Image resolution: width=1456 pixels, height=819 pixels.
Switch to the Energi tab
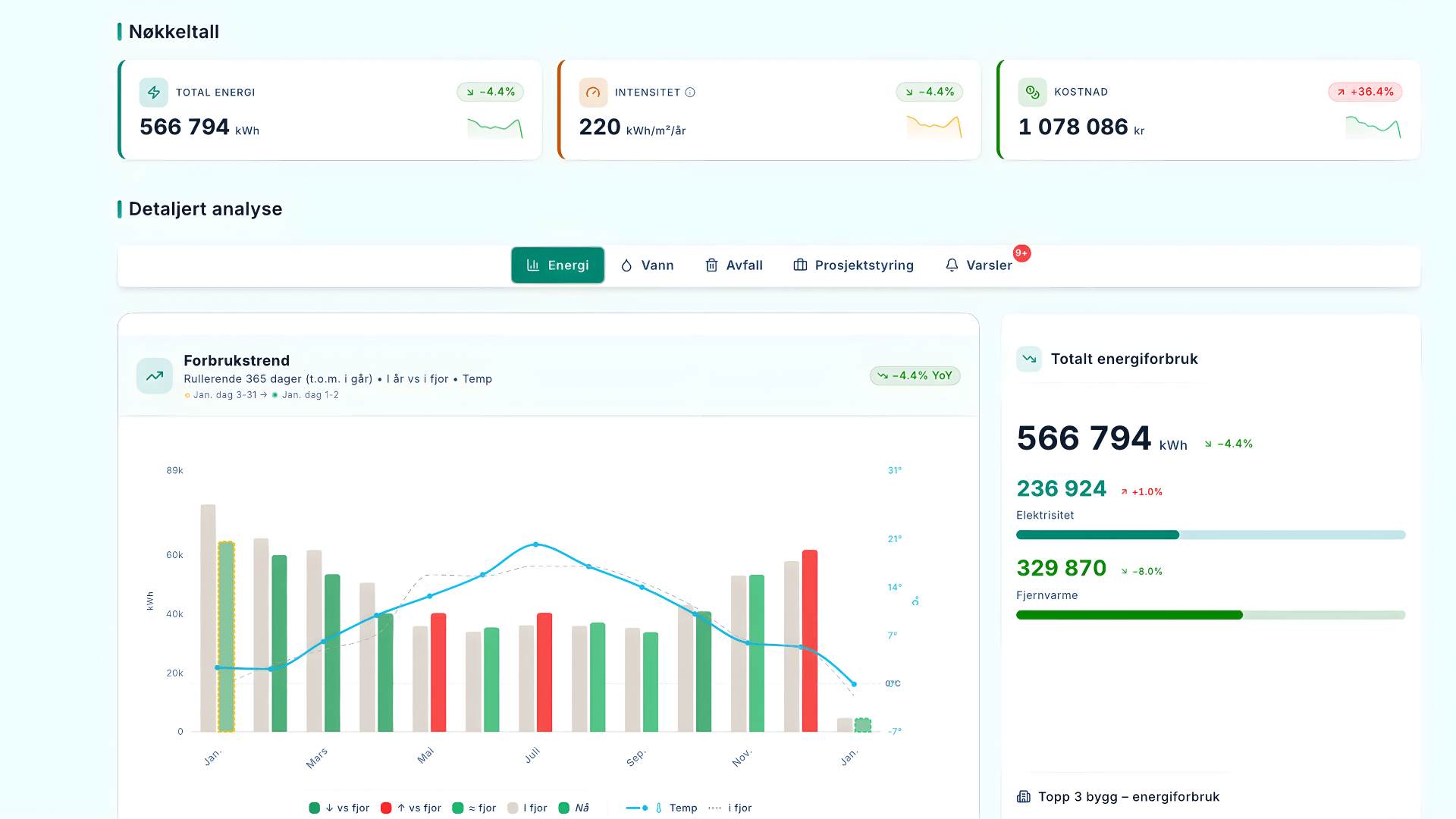[x=557, y=265]
